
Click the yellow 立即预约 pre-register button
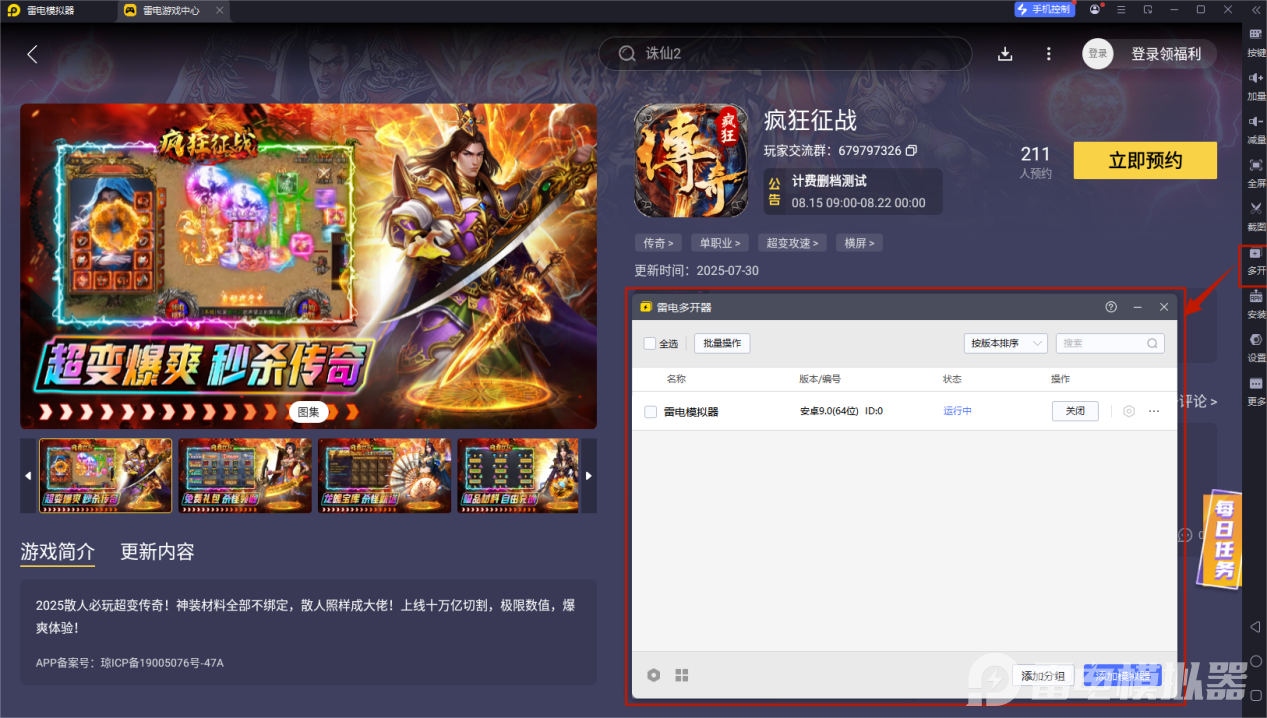coord(1145,160)
